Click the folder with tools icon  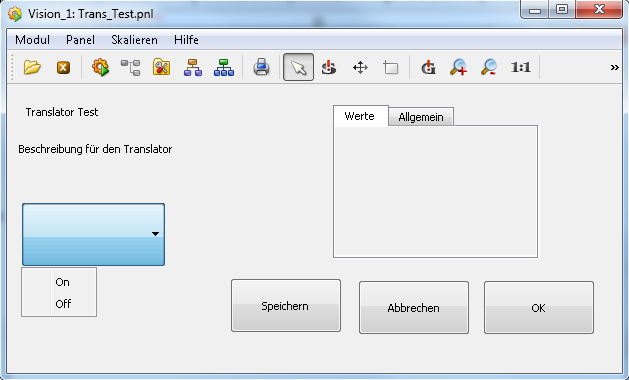pos(161,67)
